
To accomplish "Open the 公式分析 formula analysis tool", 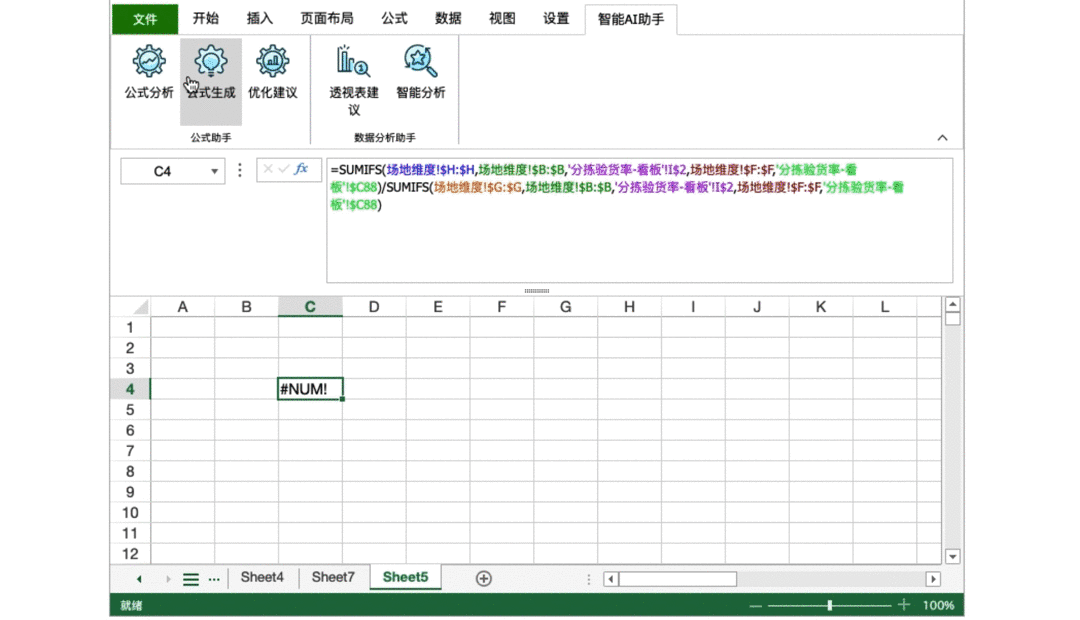I will 149,73.
